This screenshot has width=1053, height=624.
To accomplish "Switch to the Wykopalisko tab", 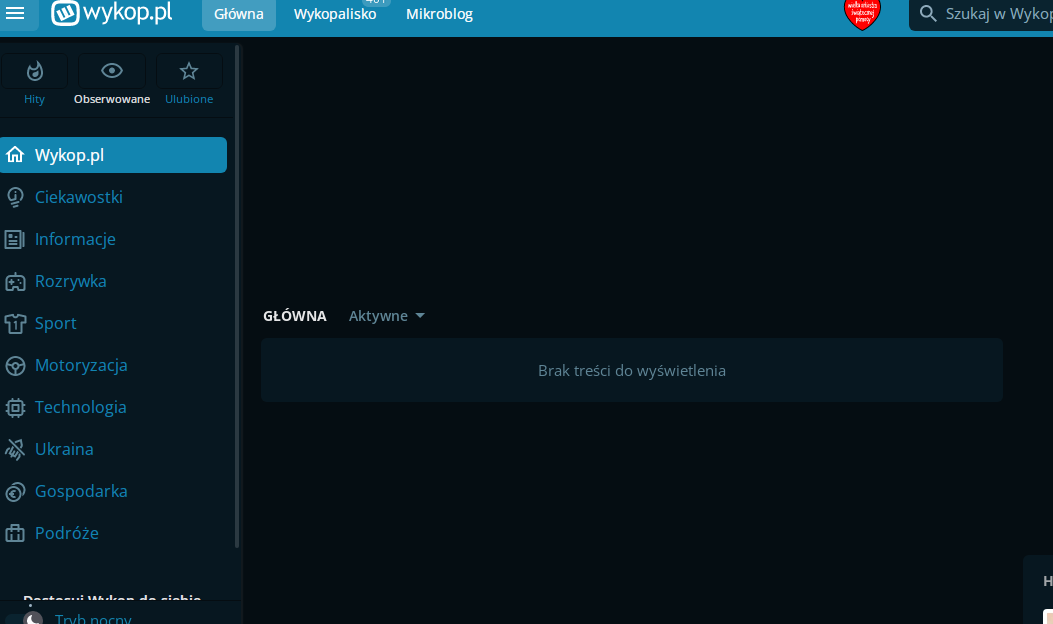I will pos(335,14).
